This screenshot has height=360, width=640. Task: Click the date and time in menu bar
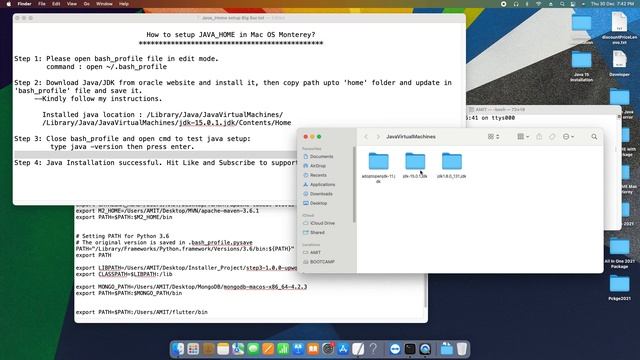(613, 4)
